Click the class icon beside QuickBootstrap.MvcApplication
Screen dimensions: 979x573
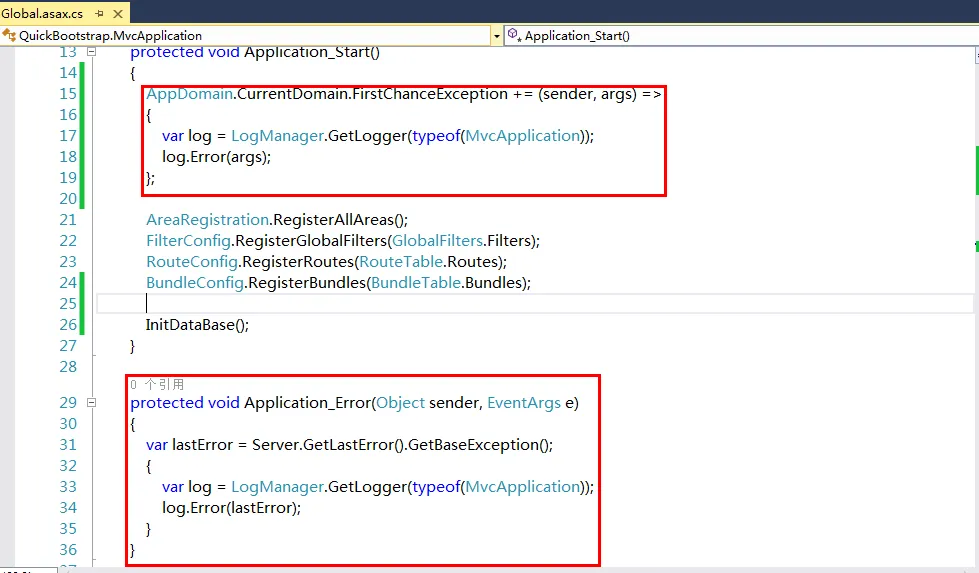tap(9, 35)
